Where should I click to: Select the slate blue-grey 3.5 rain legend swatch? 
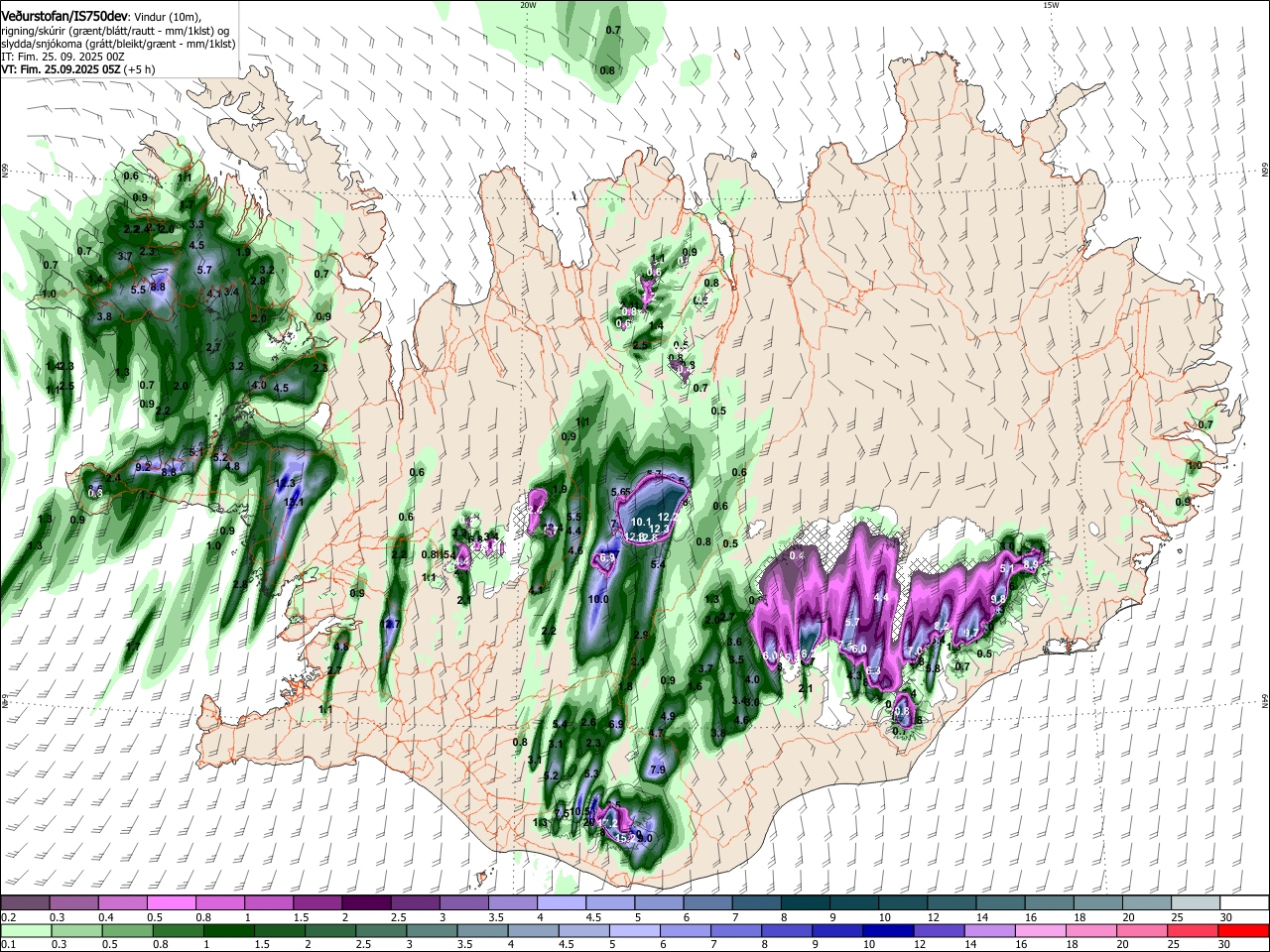pyautogui.click(x=482, y=931)
